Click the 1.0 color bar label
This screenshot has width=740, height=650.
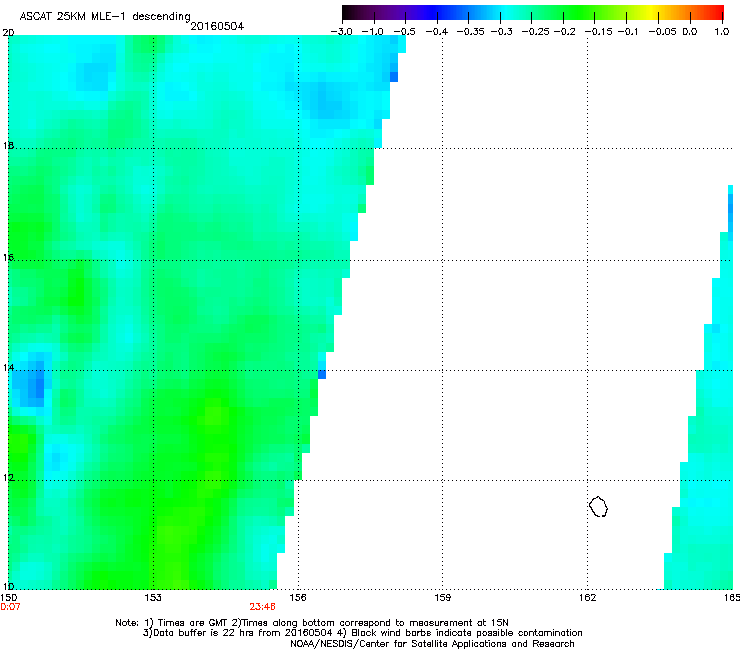tap(722, 32)
